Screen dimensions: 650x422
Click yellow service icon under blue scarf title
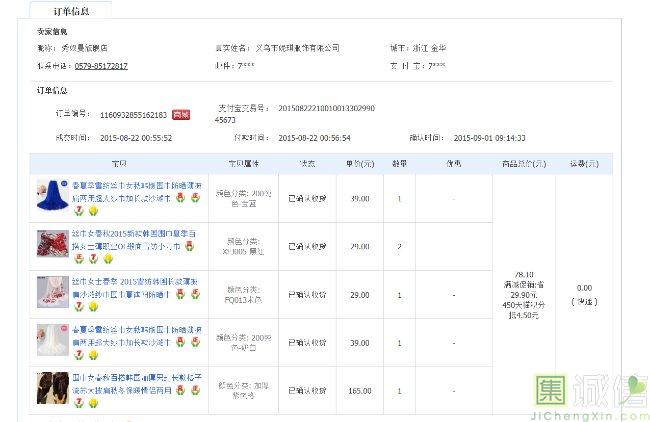(93, 211)
